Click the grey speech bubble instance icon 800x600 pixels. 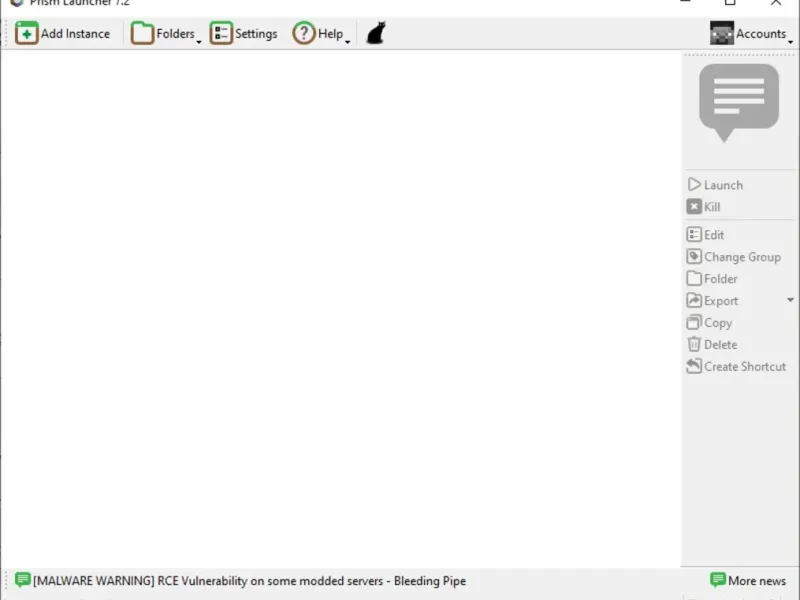739,103
